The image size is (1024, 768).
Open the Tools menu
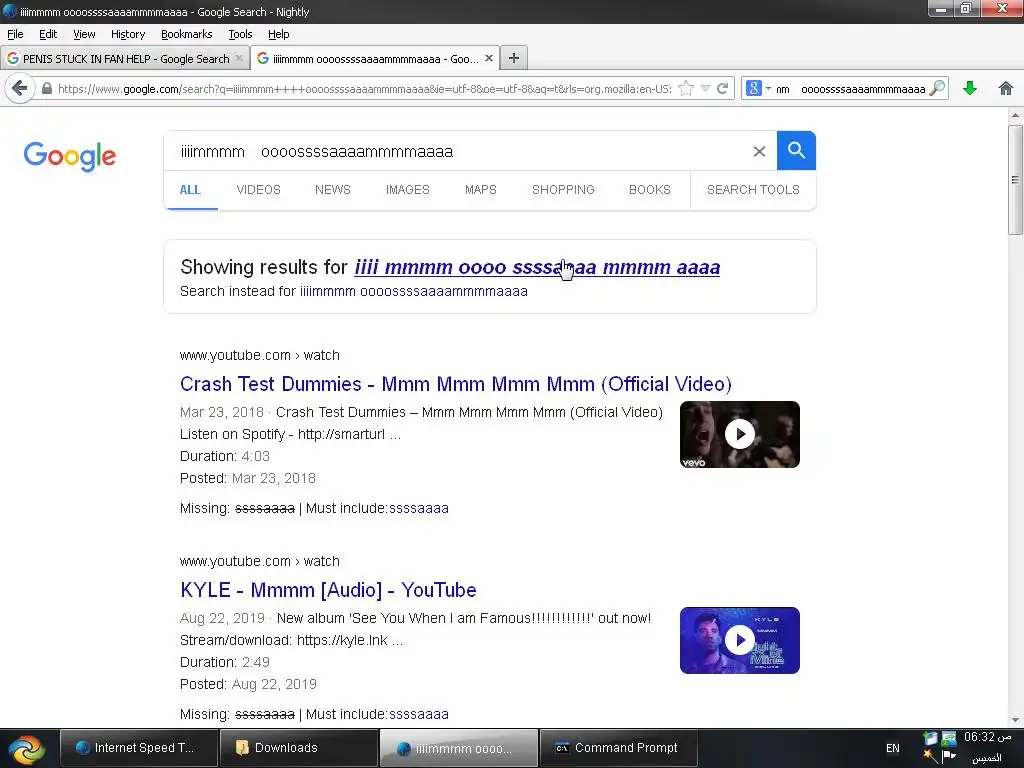coord(240,34)
